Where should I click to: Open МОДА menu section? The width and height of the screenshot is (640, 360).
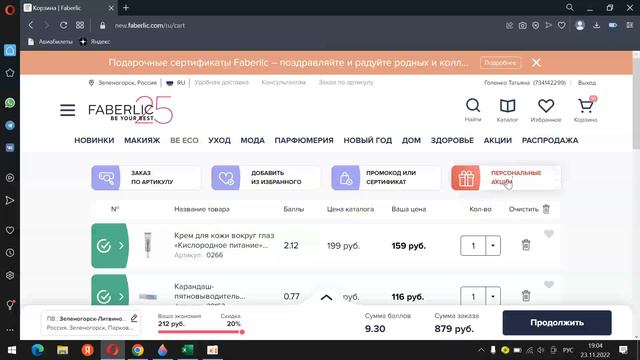tap(252, 140)
